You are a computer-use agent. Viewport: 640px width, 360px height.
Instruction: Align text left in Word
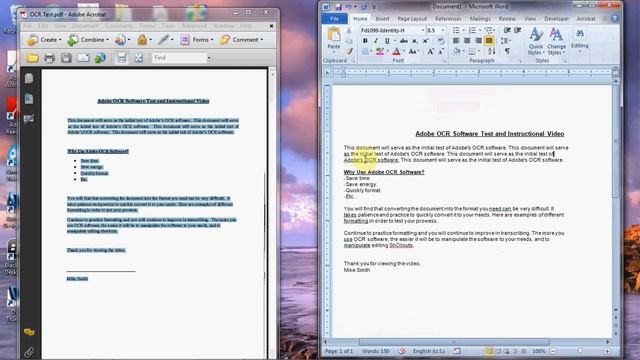point(456,40)
